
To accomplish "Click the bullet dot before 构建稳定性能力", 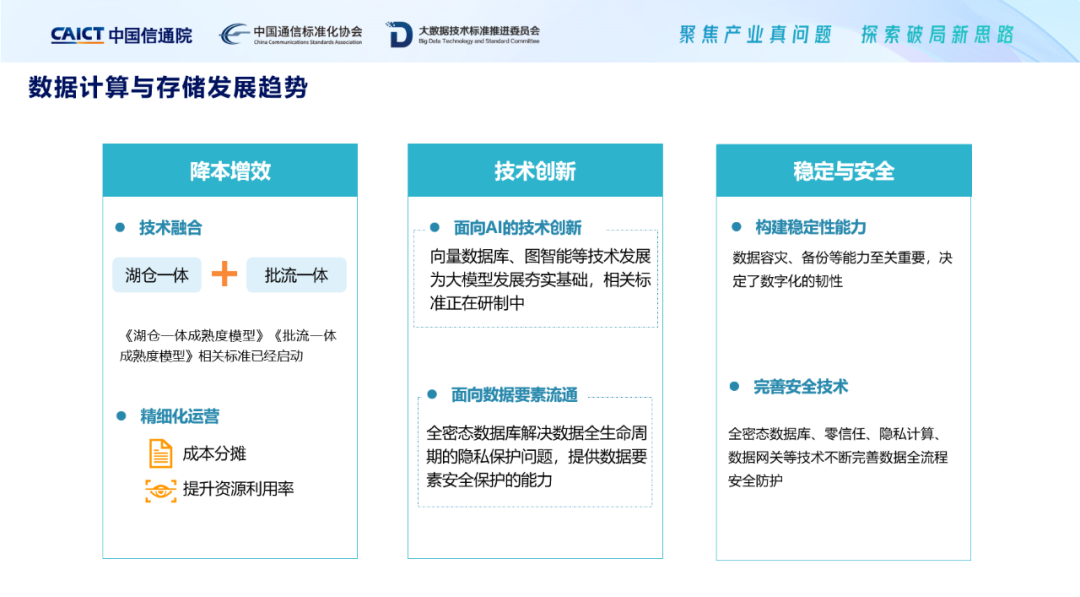I will click(736, 228).
